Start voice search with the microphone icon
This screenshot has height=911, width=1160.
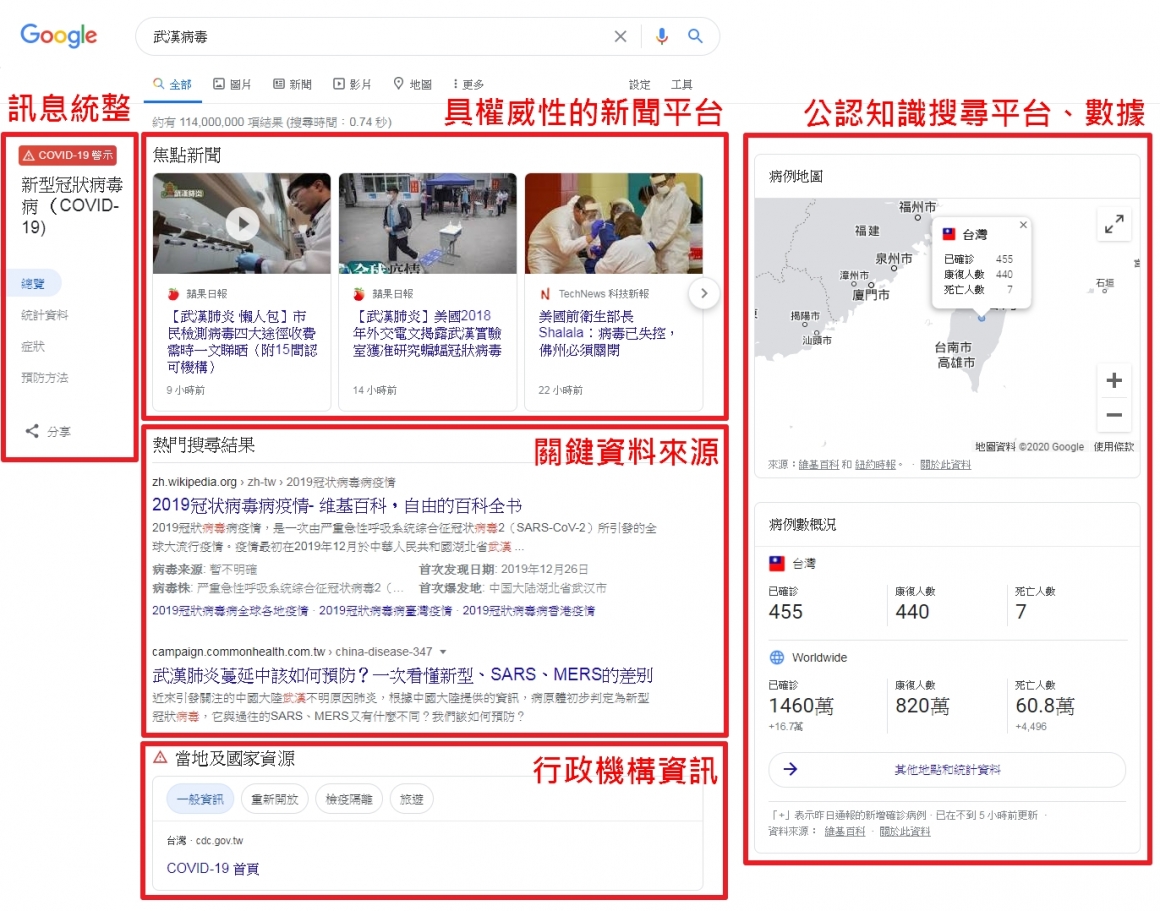pyautogui.click(x=661, y=36)
